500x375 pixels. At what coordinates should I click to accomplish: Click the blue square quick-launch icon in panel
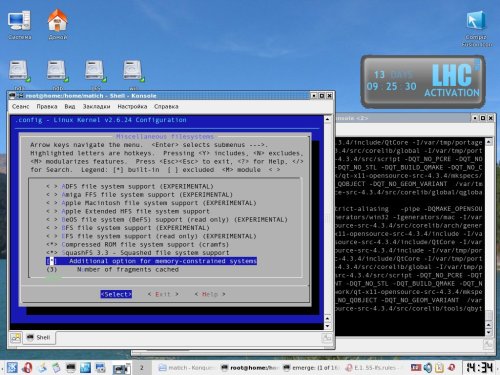coord(85,368)
